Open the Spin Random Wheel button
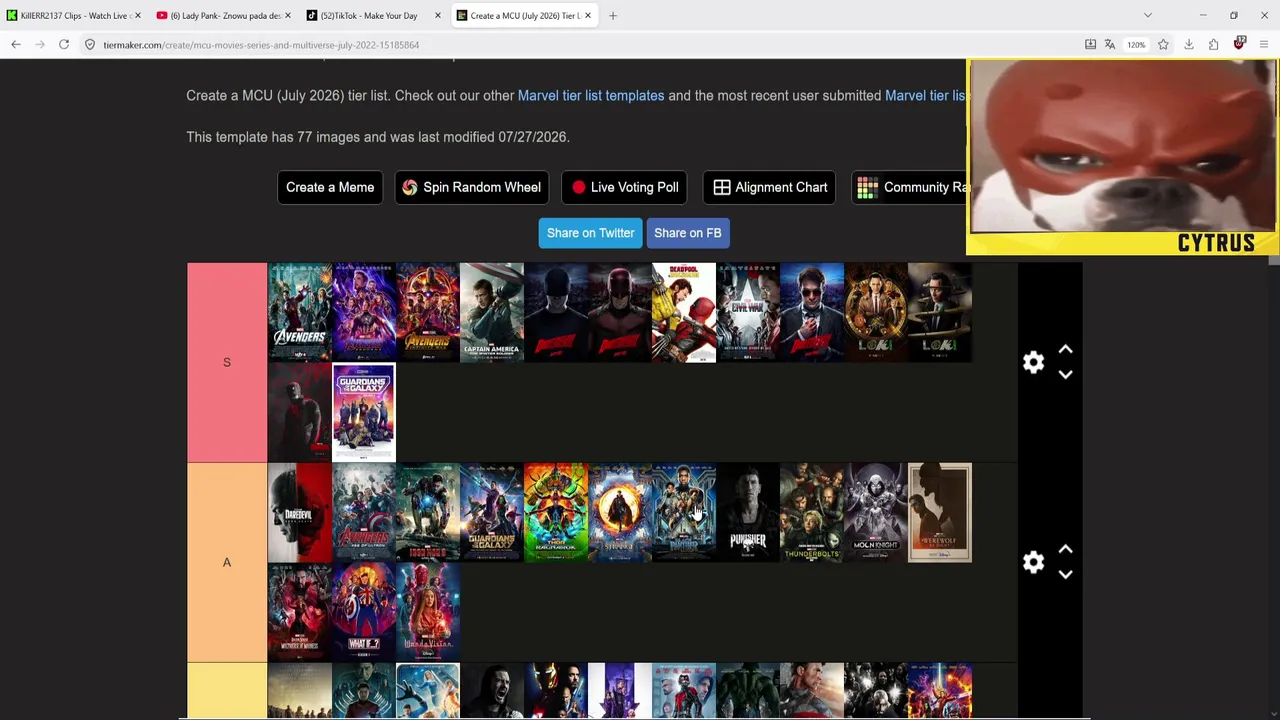The height and width of the screenshot is (720, 1280). tap(471, 187)
